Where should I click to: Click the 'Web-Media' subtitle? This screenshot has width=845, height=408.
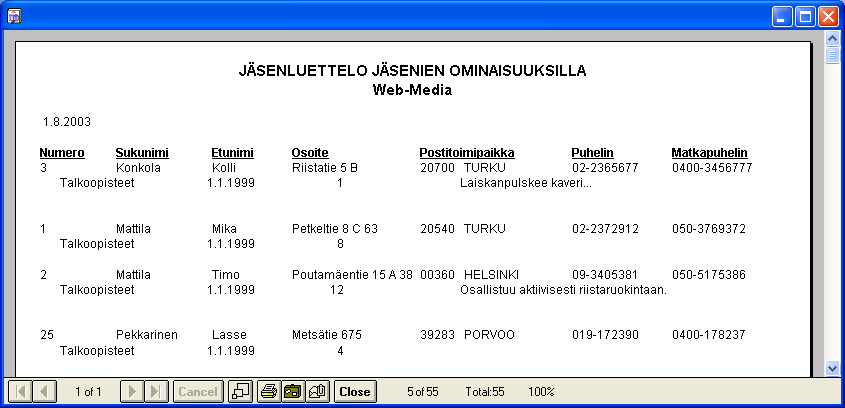click(x=412, y=90)
